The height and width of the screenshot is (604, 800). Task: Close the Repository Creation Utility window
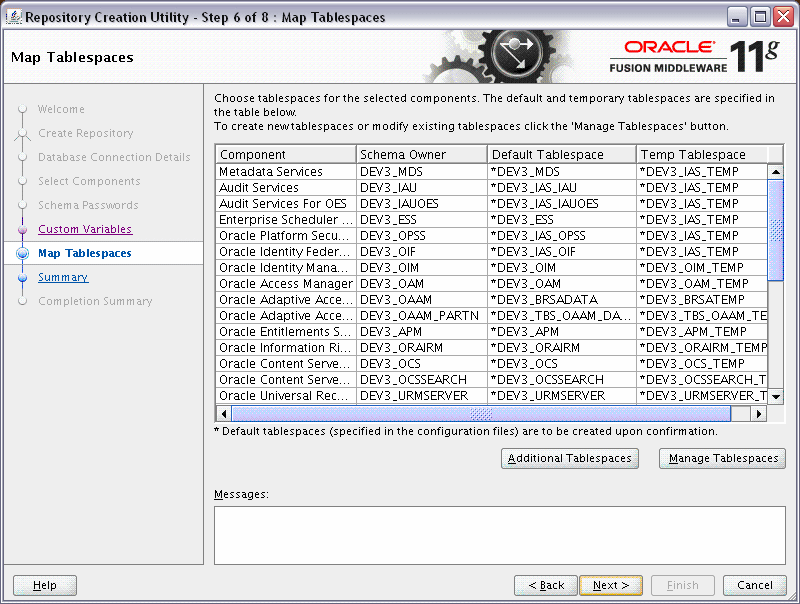point(783,17)
